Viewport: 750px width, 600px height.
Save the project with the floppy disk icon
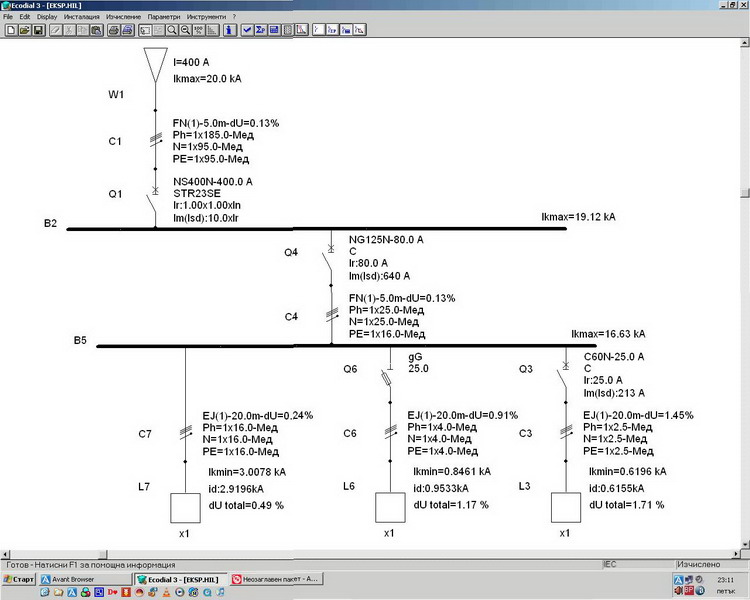(38, 30)
